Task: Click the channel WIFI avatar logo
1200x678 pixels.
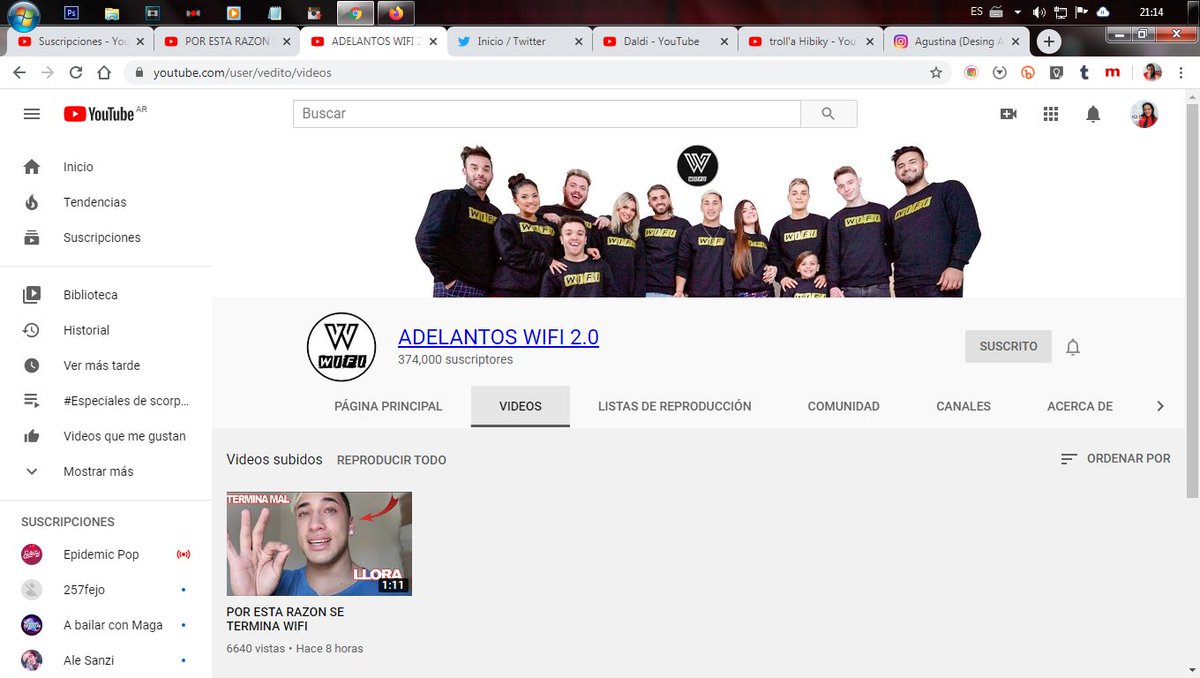Action: 341,347
